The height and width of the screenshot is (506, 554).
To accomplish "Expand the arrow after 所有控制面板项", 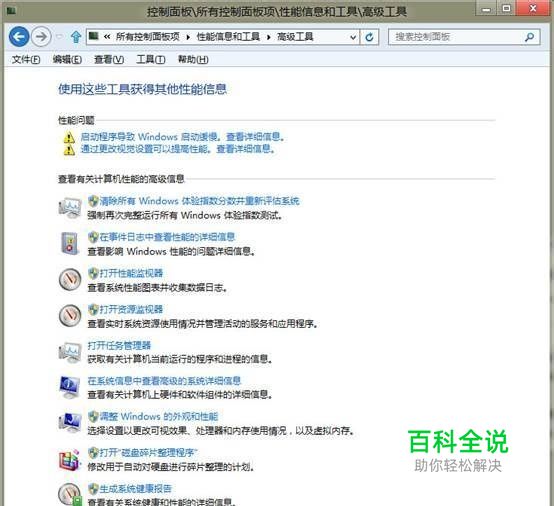I will 188,37.
